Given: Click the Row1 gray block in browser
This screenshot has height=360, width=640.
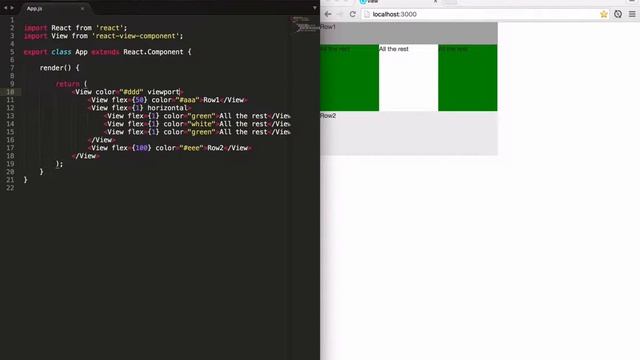Looking at the screenshot, I should pos(409,33).
